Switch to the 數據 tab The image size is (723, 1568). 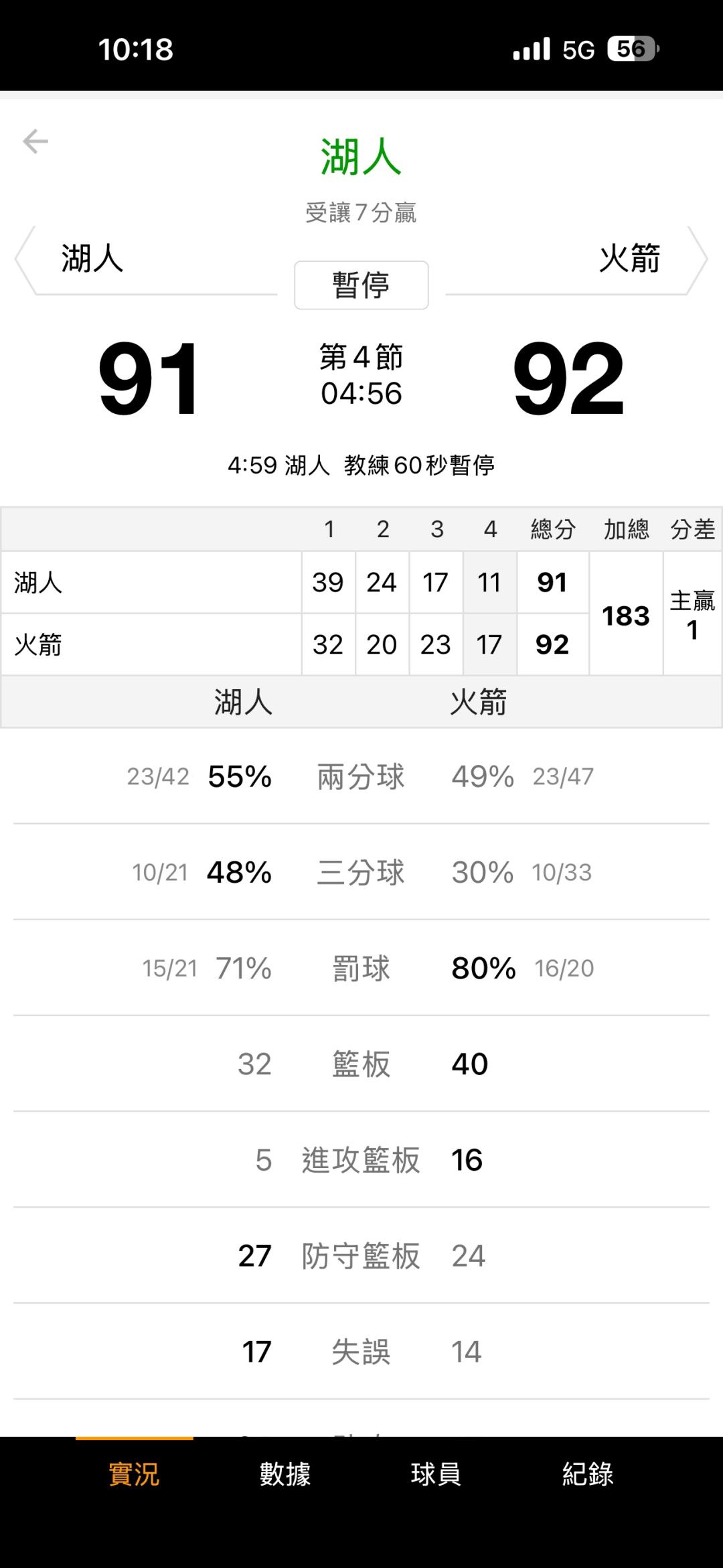pyautogui.click(x=285, y=1474)
